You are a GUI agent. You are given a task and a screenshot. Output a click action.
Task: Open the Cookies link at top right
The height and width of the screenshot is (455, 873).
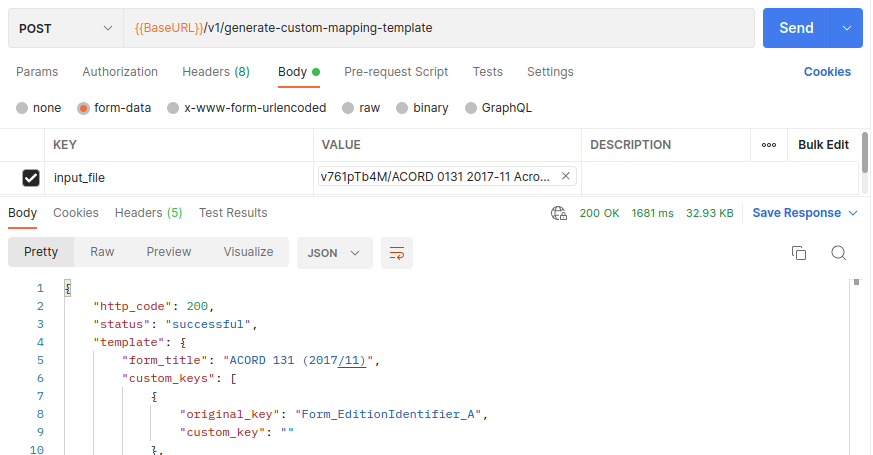[x=827, y=72]
